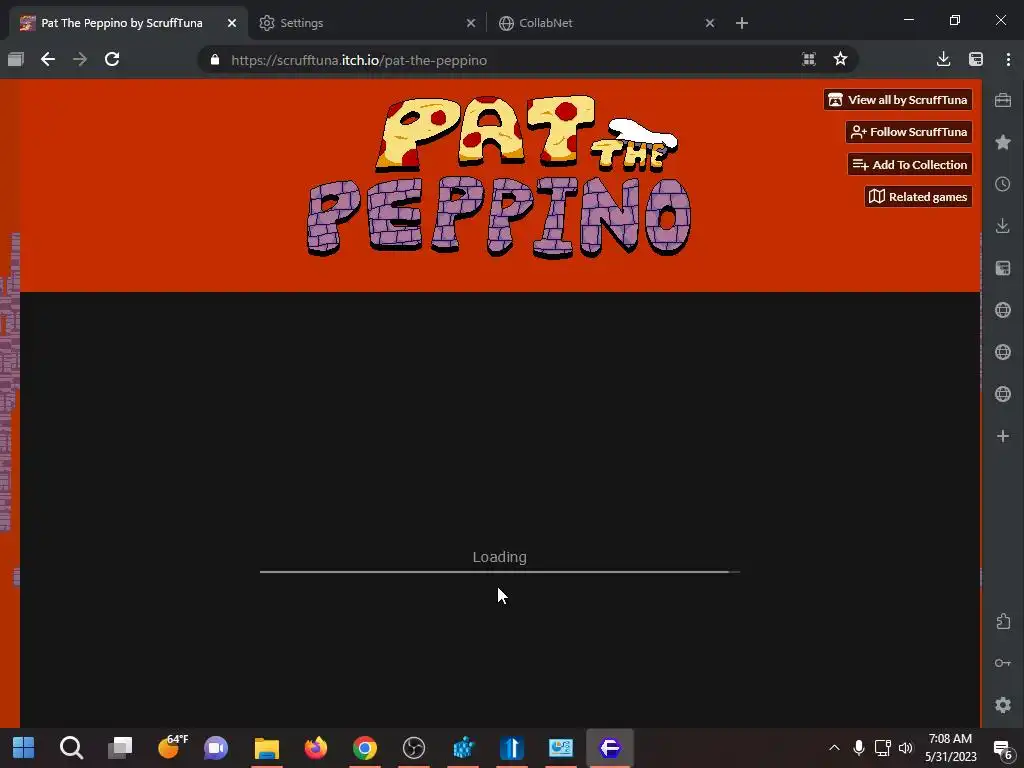Click the screenshot capture icon in address bar
The image size is (1024, 768).
[808, 59]
